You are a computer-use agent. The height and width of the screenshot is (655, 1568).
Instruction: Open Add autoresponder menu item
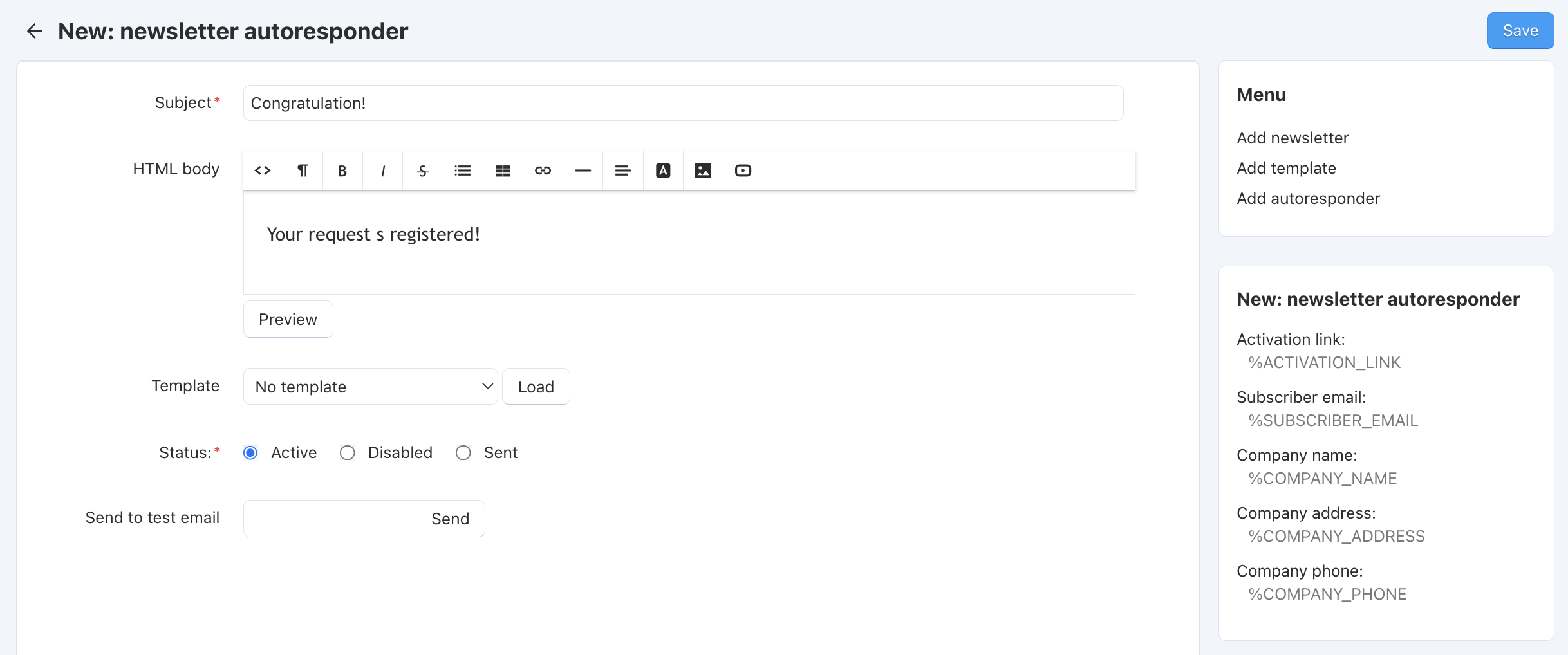coord(1308,198)
